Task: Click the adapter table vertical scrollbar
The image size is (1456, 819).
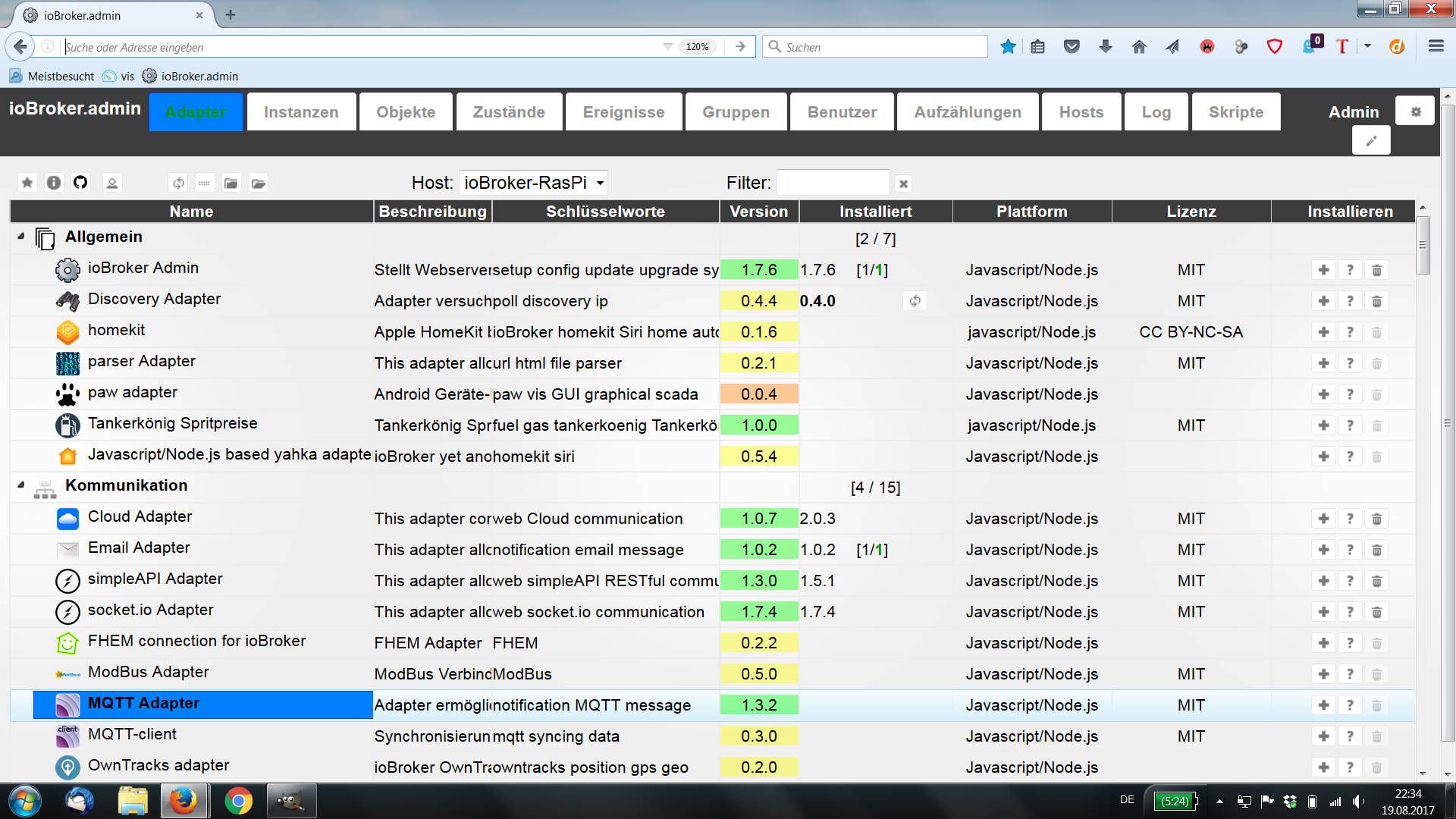Action: click(x=1423, y=244)
